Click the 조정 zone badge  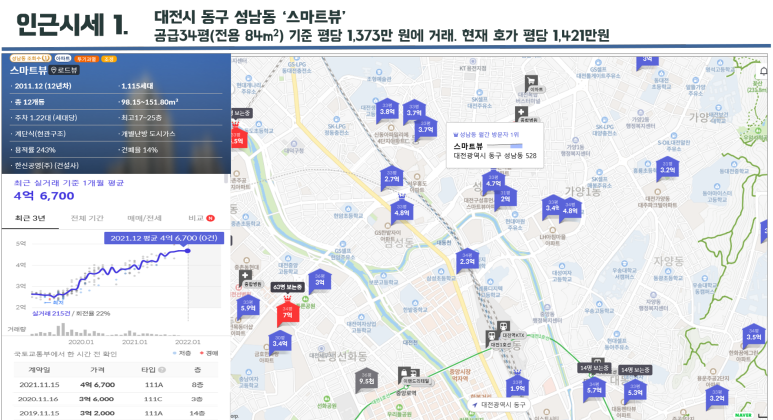pyautogui.click(x=108, y=59)
